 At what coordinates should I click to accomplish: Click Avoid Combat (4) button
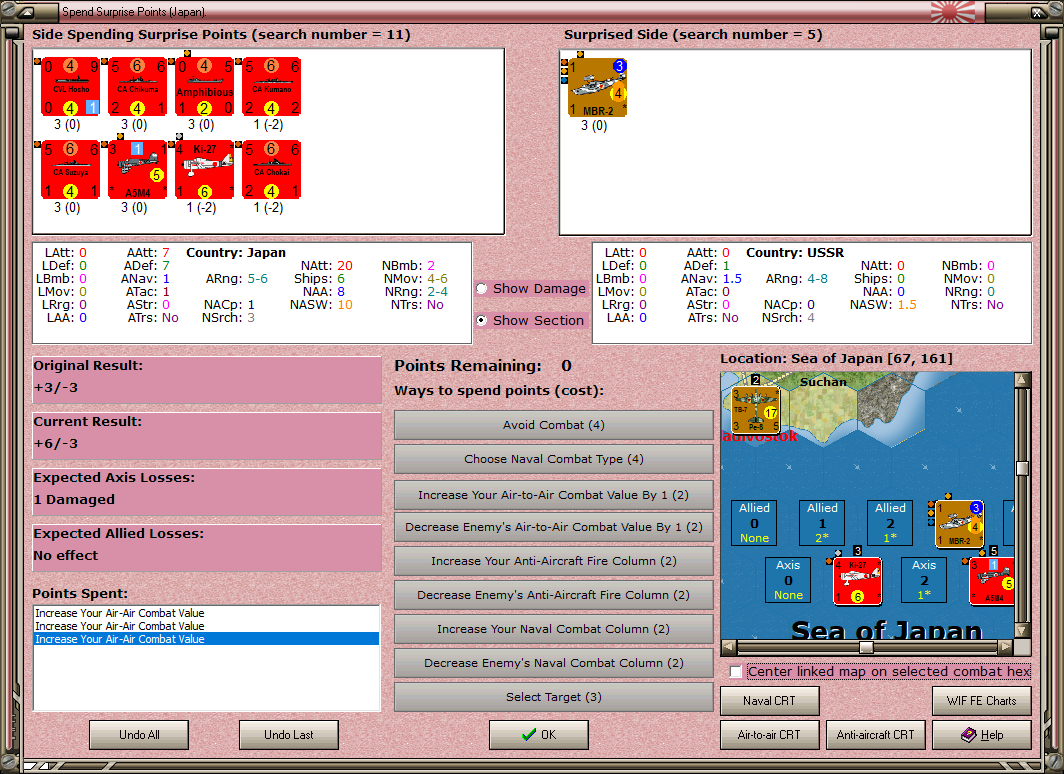coord(554,425)
